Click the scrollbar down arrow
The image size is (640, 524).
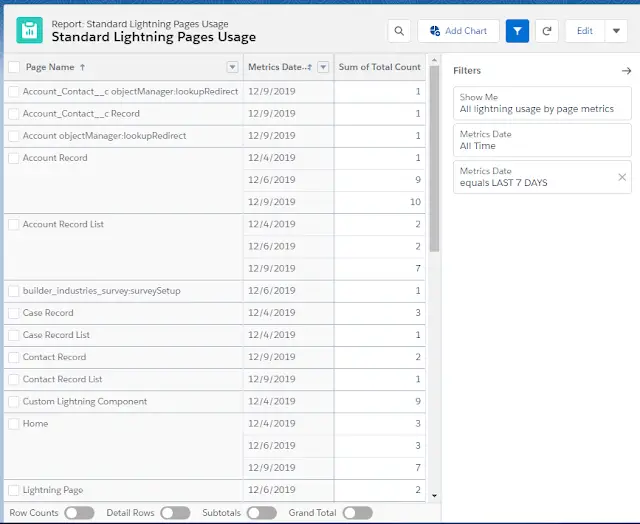click(434, 495)
